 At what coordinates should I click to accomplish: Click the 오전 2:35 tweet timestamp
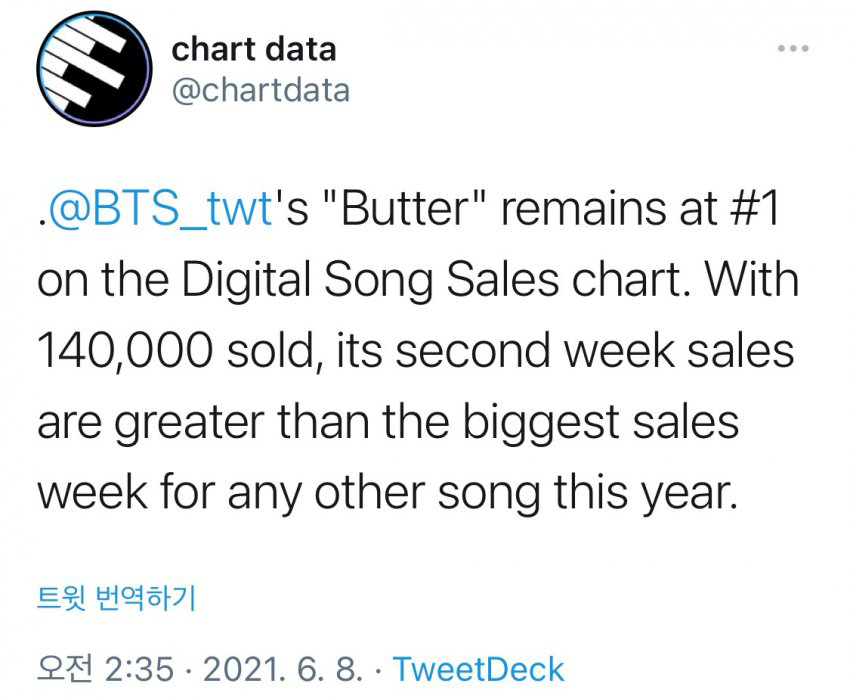tap(105, 669)
